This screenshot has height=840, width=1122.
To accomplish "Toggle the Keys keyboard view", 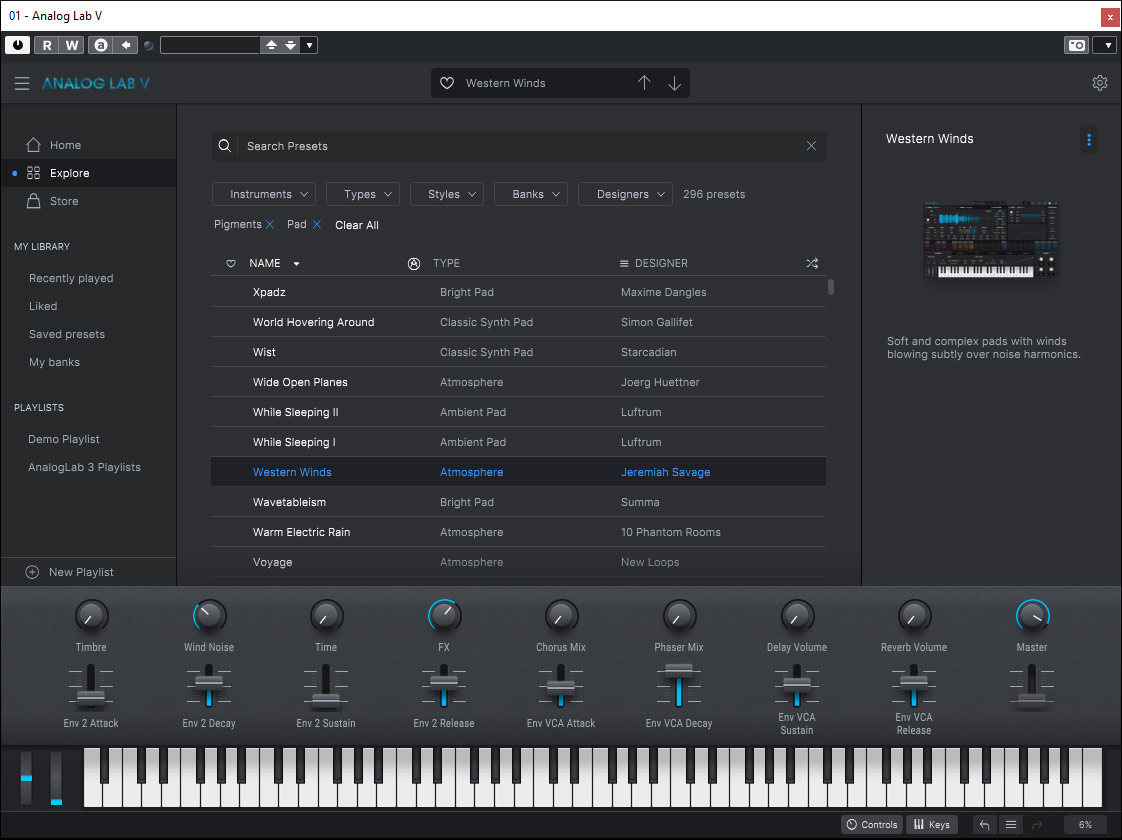I will [931, 825].
